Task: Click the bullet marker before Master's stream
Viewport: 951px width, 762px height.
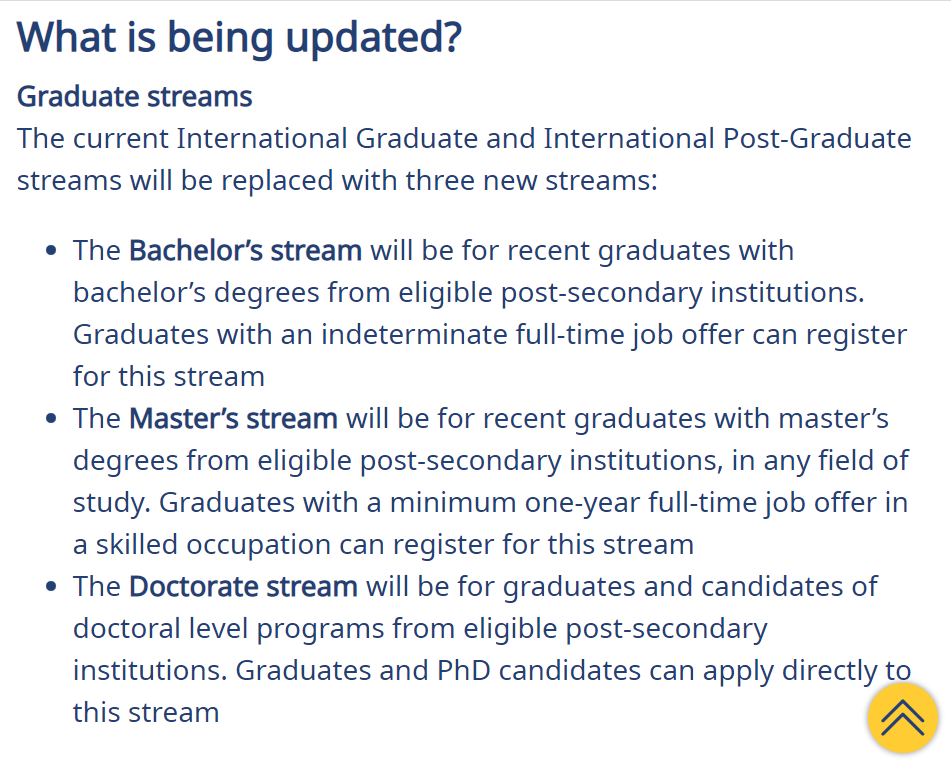Action: (52, 419)
